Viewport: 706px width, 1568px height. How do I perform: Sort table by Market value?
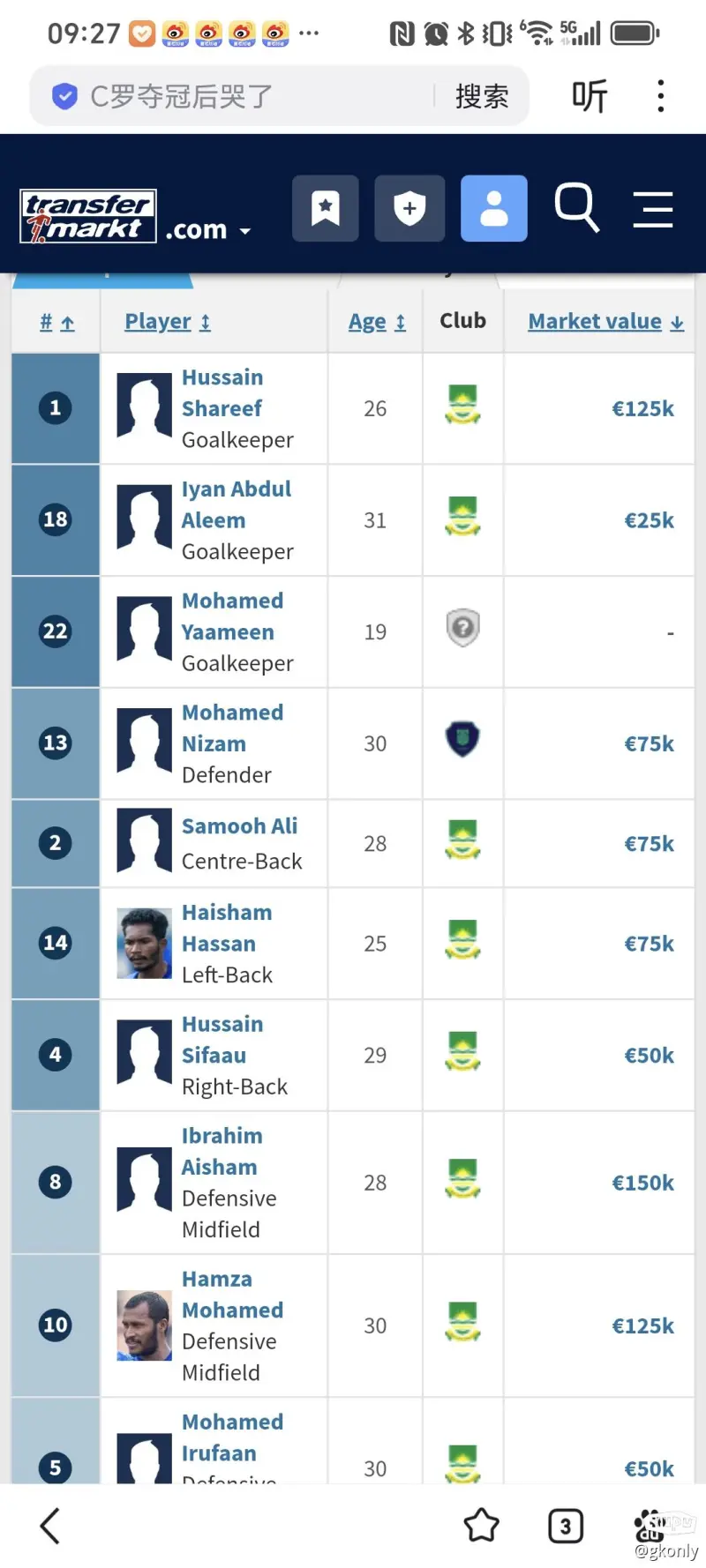605,322
